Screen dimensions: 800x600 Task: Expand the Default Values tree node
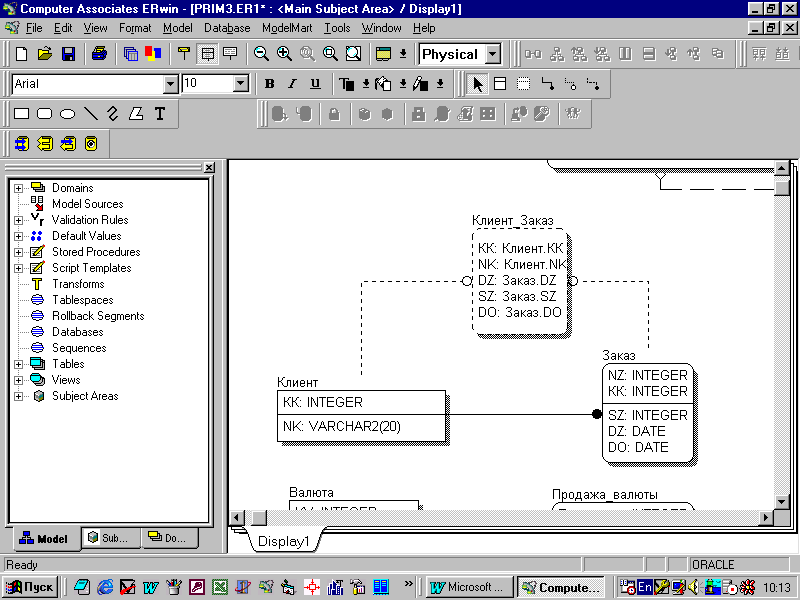click(x=18, y=236)
